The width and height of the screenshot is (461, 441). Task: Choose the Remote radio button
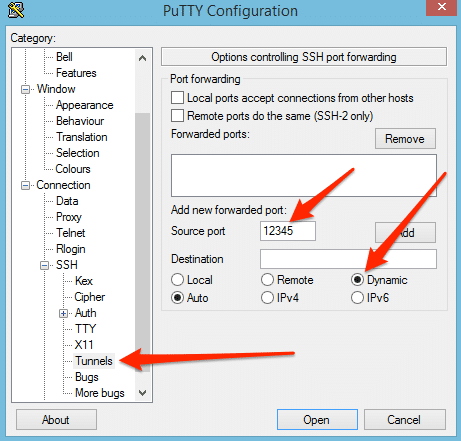tap(267, 280)
